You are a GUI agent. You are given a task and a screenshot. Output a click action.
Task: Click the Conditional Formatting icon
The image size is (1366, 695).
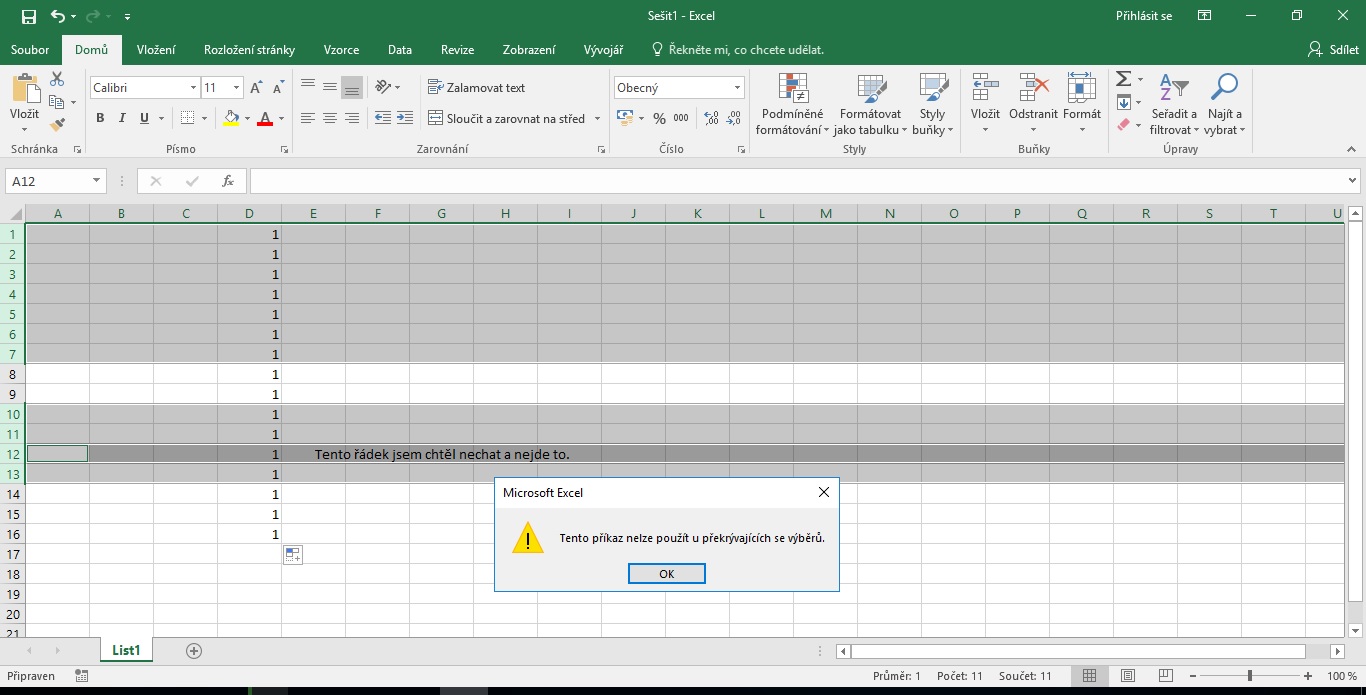(793, 89)
